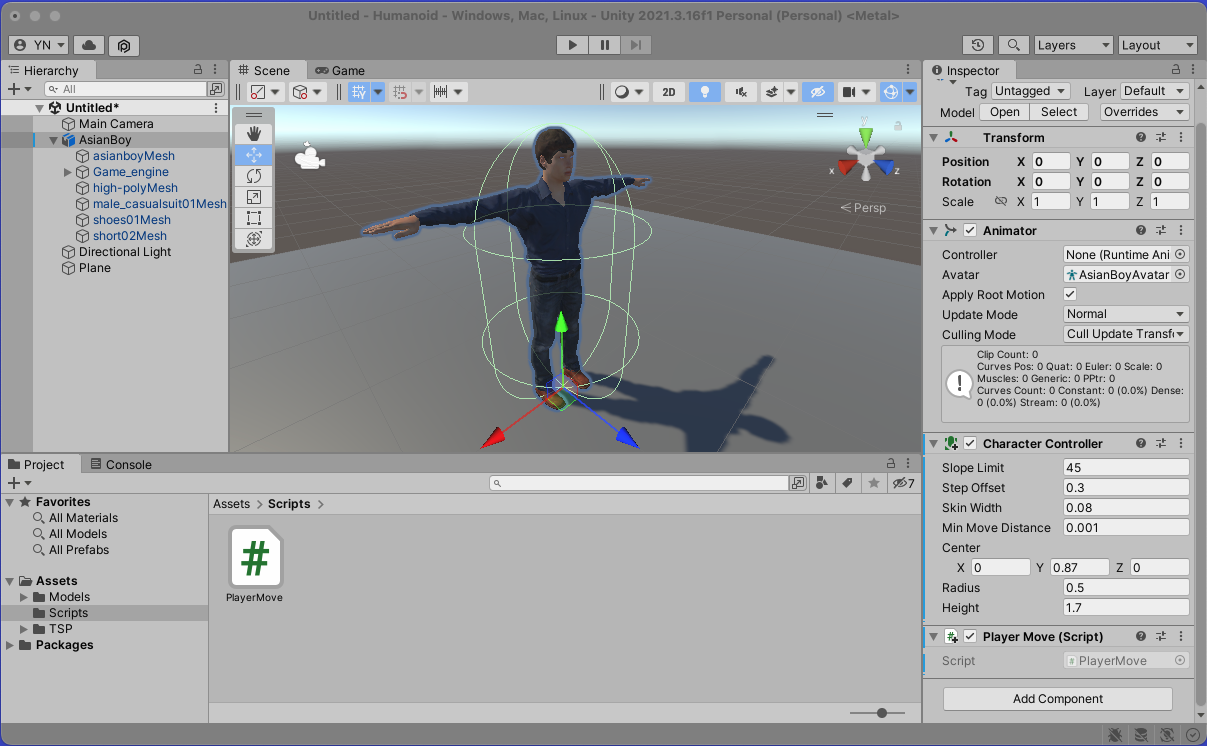This screenshot has height=746, width=1207.
Task: Click the Add Component button
Action: pos(1057,699)
